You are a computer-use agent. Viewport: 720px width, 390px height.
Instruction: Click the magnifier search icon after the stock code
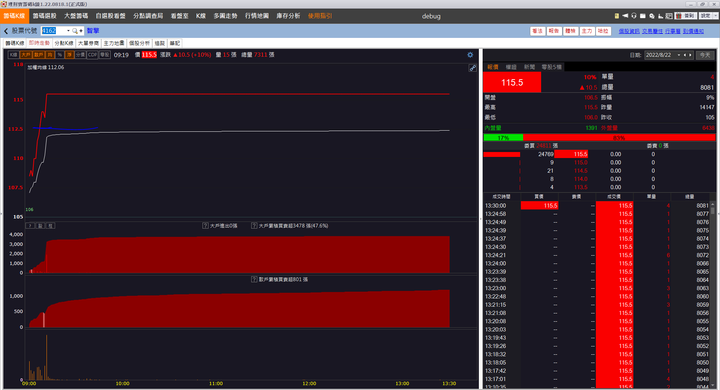click(75, 31)
